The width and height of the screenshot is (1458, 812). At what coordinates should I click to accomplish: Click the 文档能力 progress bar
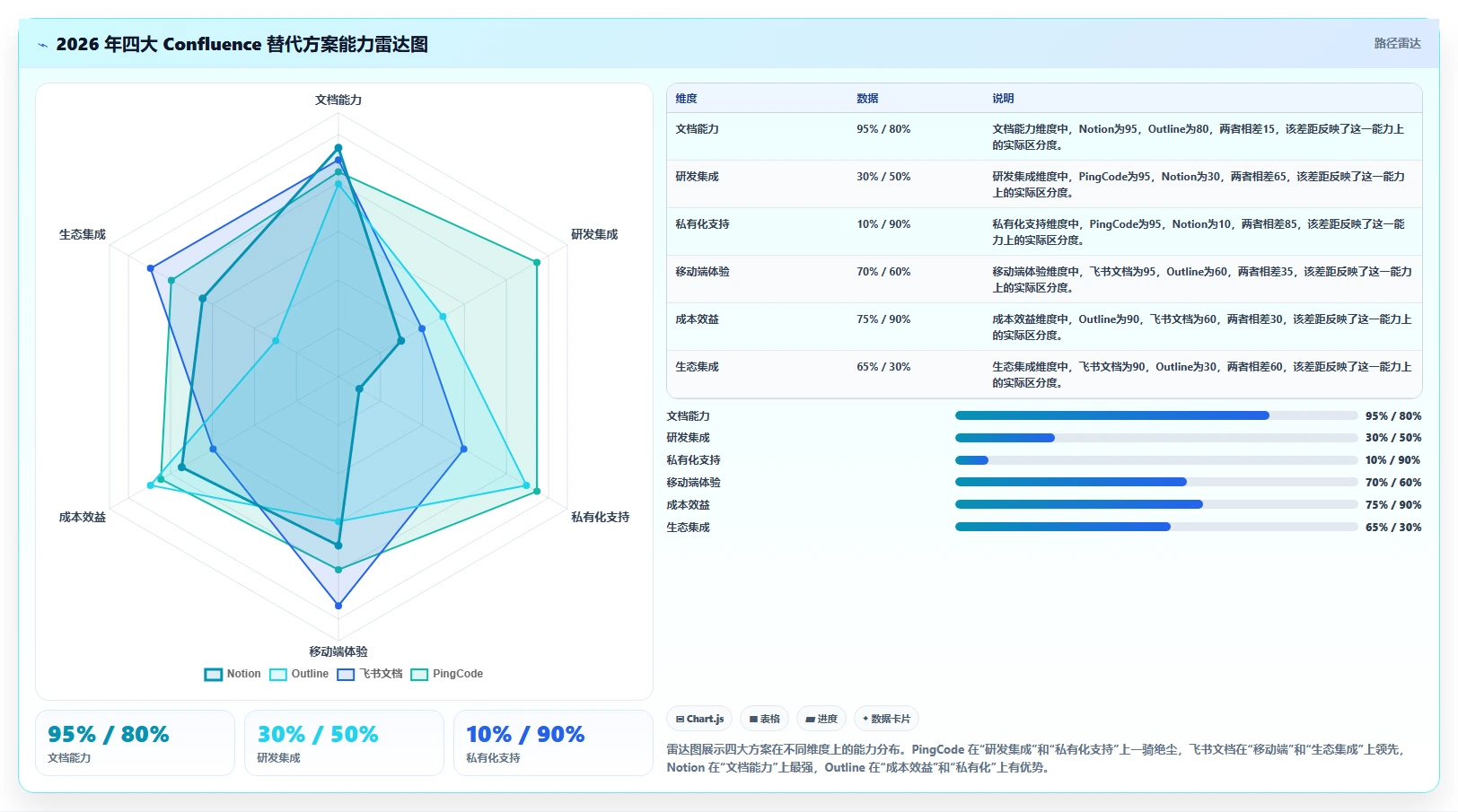coord(1156,415)
